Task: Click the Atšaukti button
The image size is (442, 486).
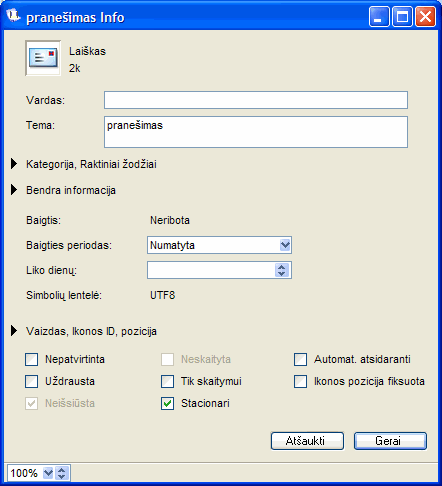Action: pyautogui.click(x=307, y=441)
